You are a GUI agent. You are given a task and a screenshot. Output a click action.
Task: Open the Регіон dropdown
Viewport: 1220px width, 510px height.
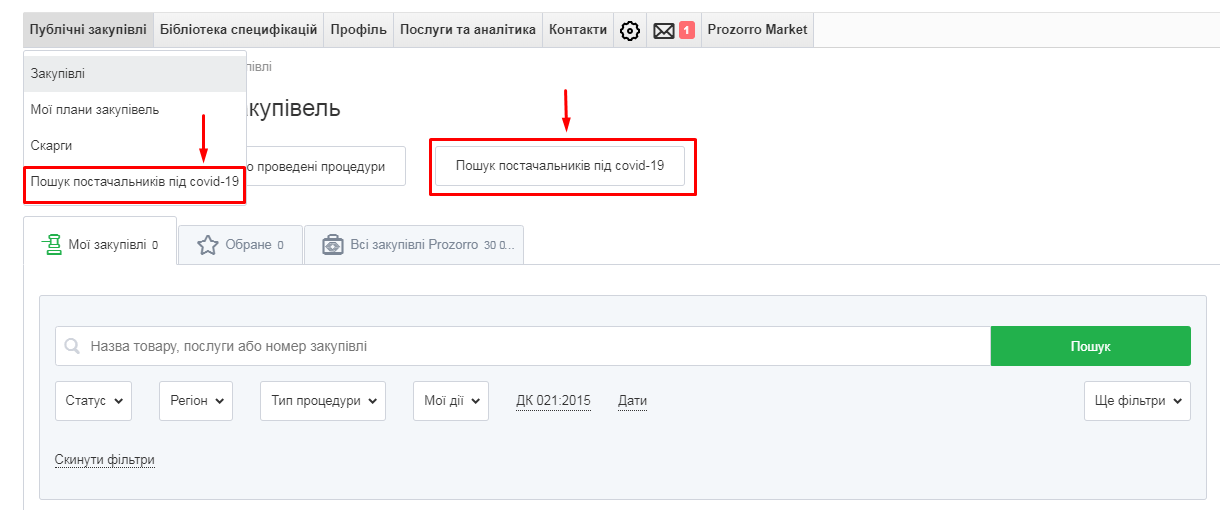[x=195, y=401]
